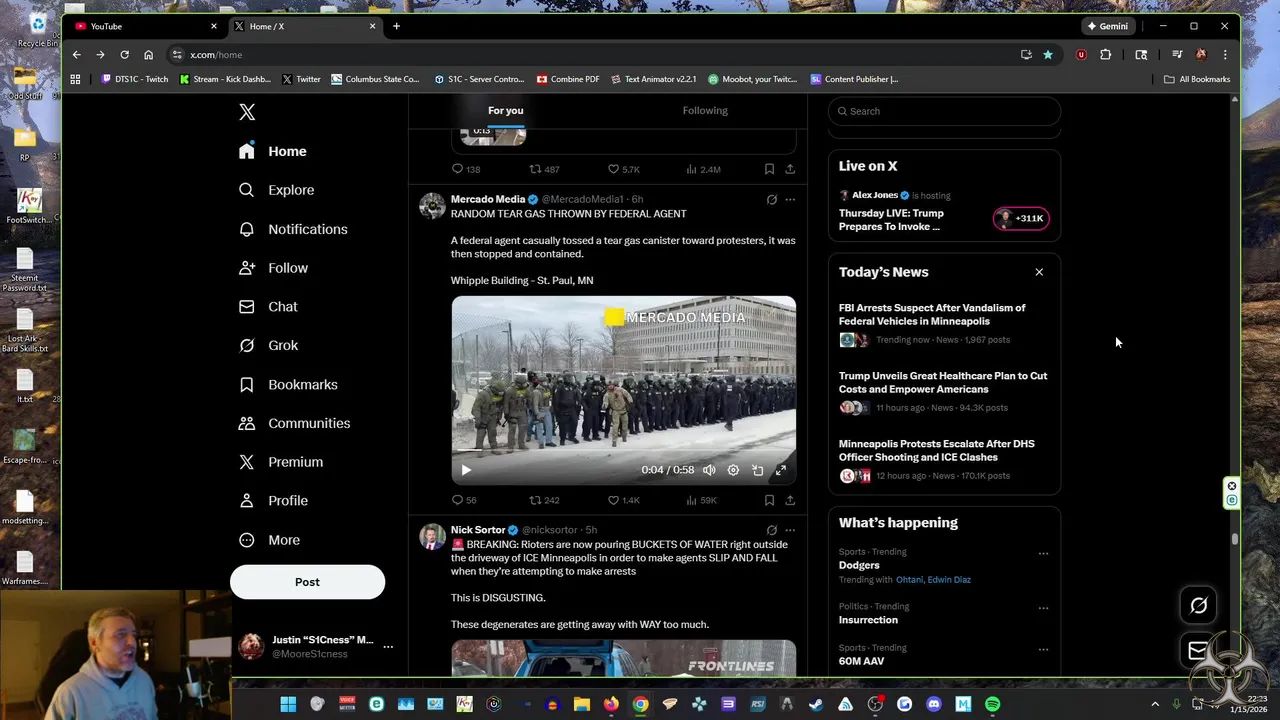The image size is (1280, 720).
Task: Expand the video to fullscreen
Action: click(781, 470)
